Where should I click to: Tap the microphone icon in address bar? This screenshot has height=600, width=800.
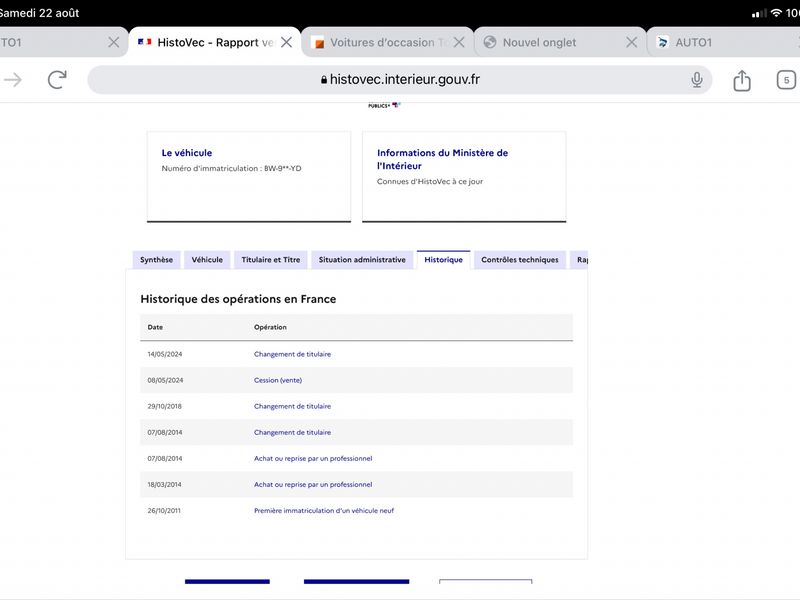(x=696, y=80)
